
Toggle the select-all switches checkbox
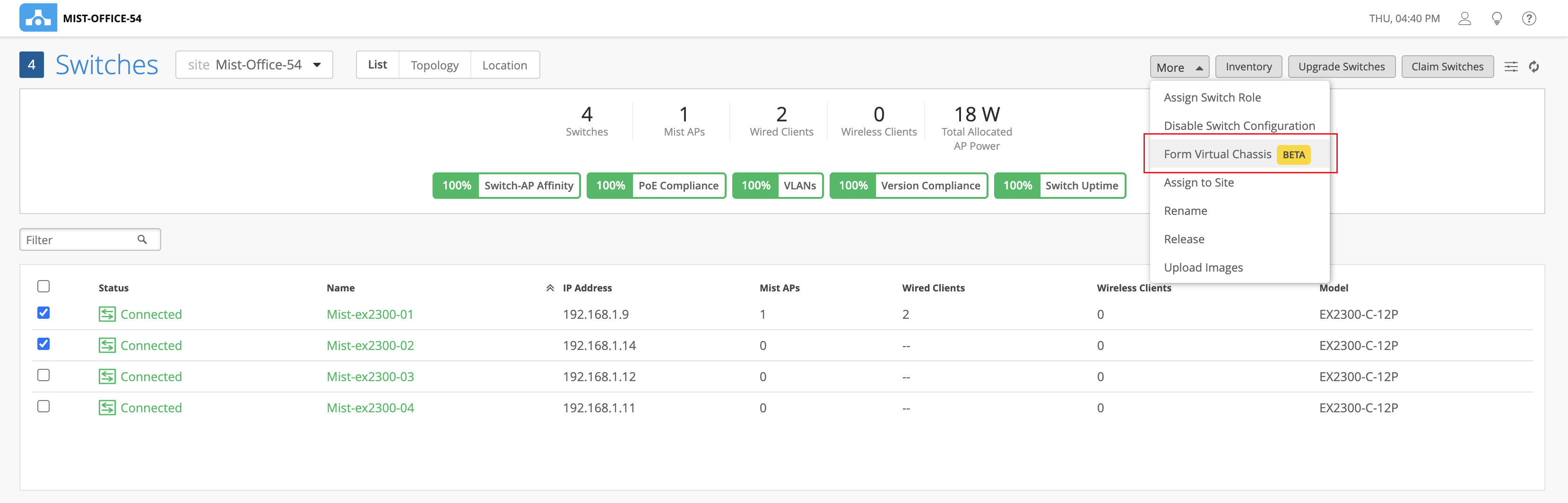pyautogui.click(x=43, y=286)
